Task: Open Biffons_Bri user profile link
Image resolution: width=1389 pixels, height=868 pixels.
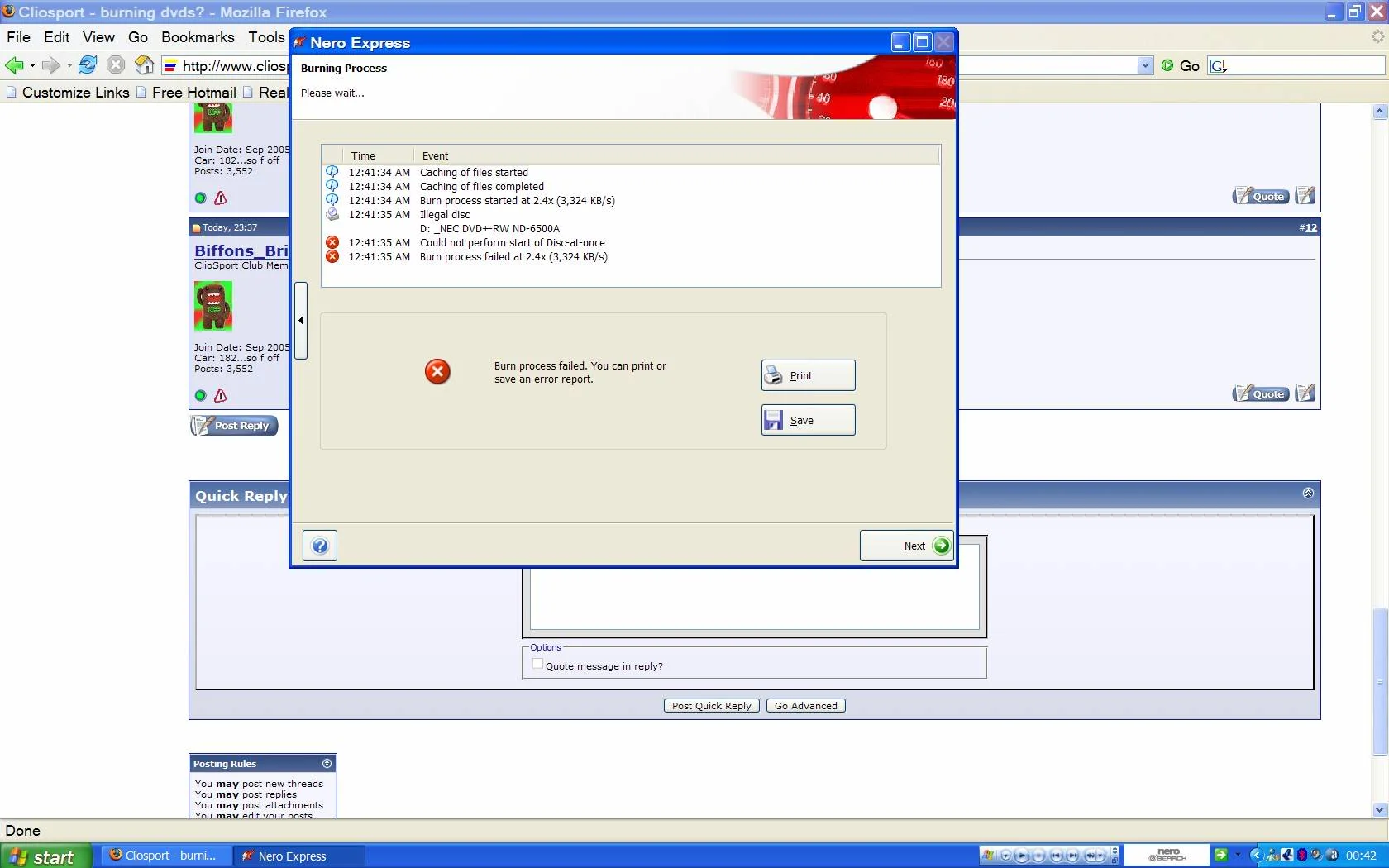Action: (x=241, y=250)
